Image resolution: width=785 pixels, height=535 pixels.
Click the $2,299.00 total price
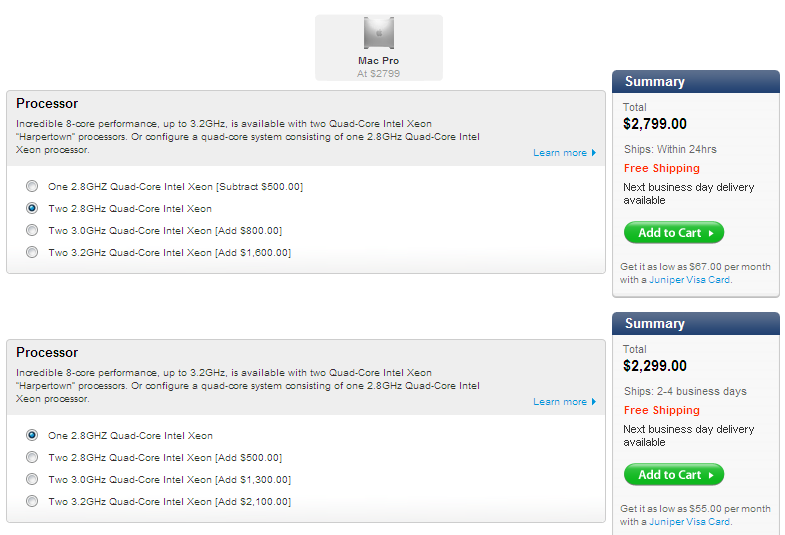(655, 366)
